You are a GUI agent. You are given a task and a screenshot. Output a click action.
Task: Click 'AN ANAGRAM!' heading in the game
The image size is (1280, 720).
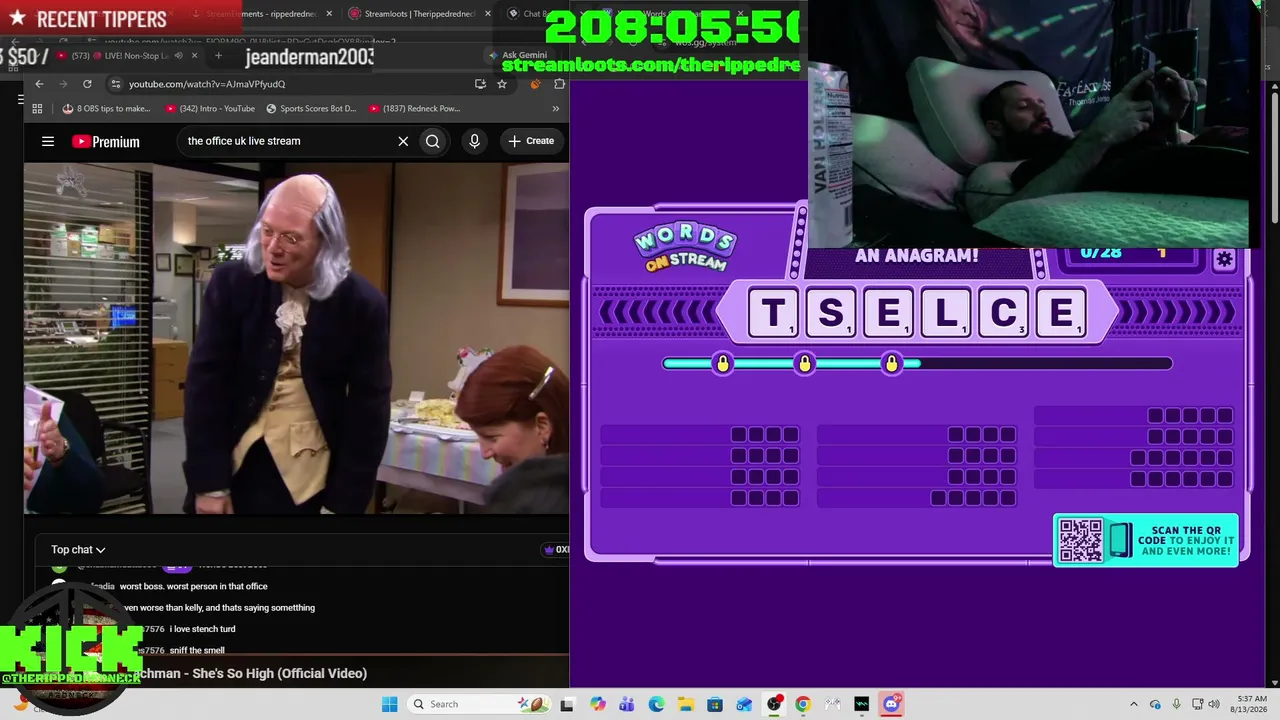pyautogui.click(x=917, y=256)
